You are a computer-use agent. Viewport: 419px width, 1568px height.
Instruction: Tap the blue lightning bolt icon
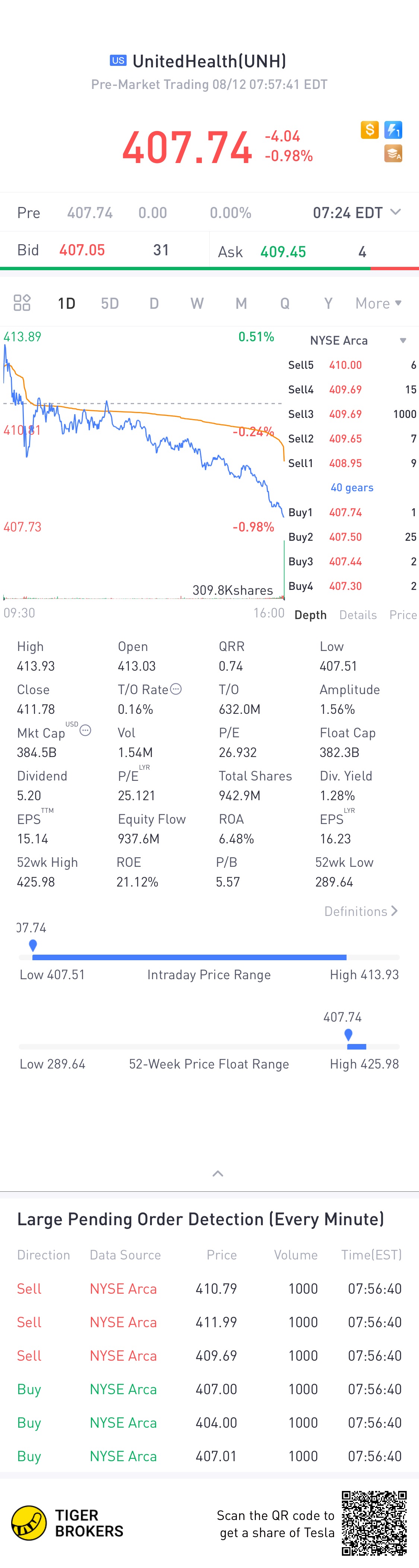click(393, 130)
